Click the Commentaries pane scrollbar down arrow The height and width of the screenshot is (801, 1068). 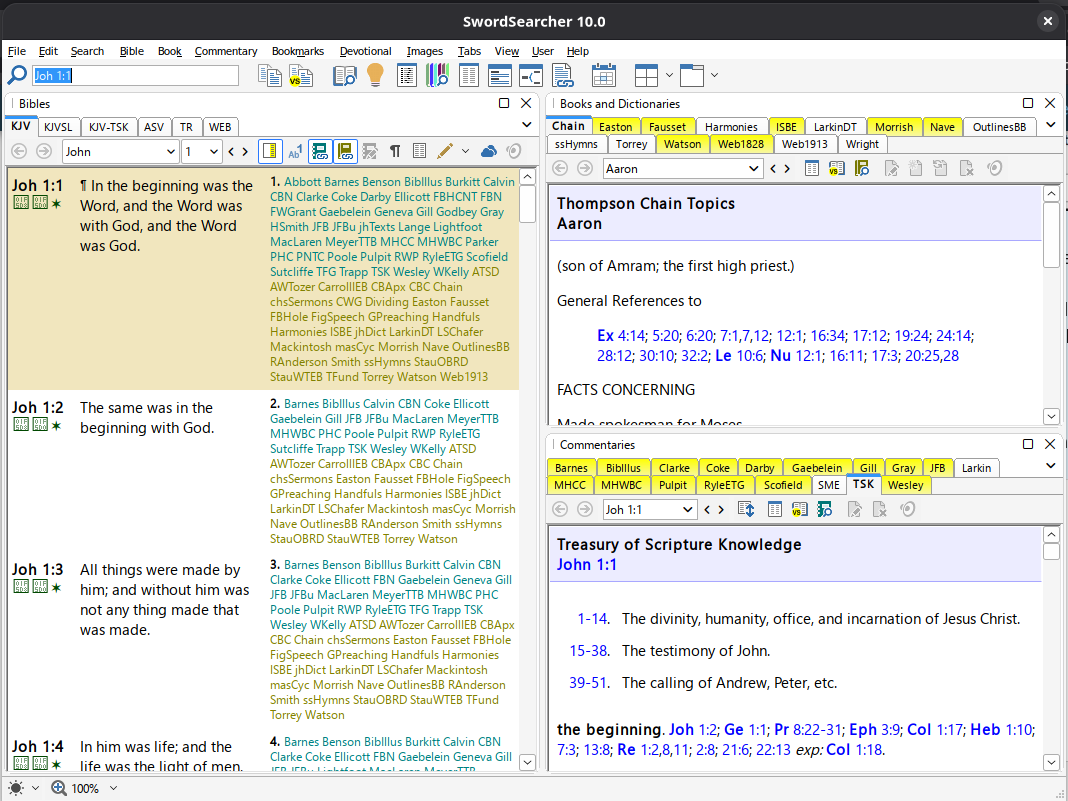tap(1051, 761)
